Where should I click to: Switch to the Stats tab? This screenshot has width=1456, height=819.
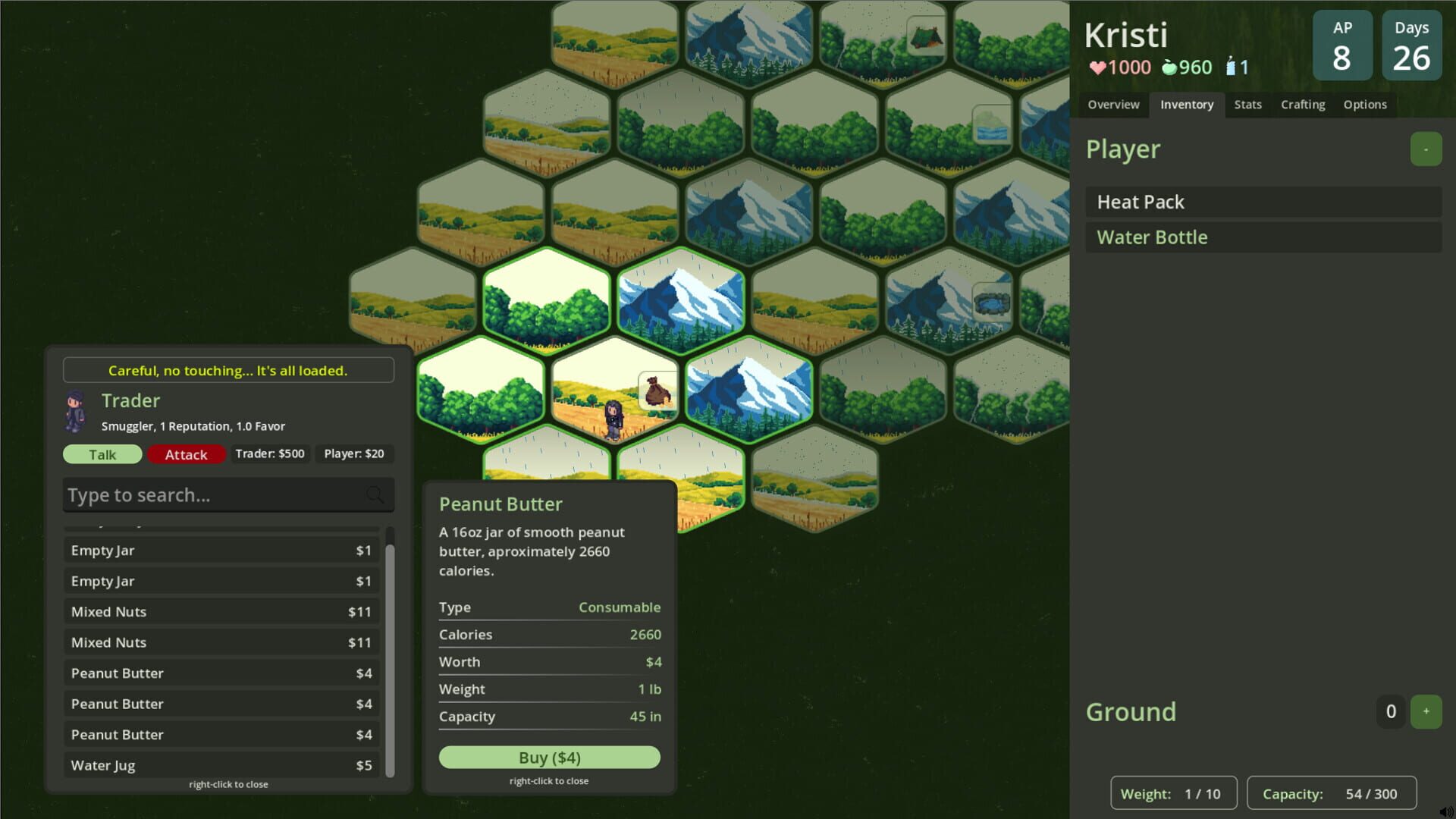1247,105
